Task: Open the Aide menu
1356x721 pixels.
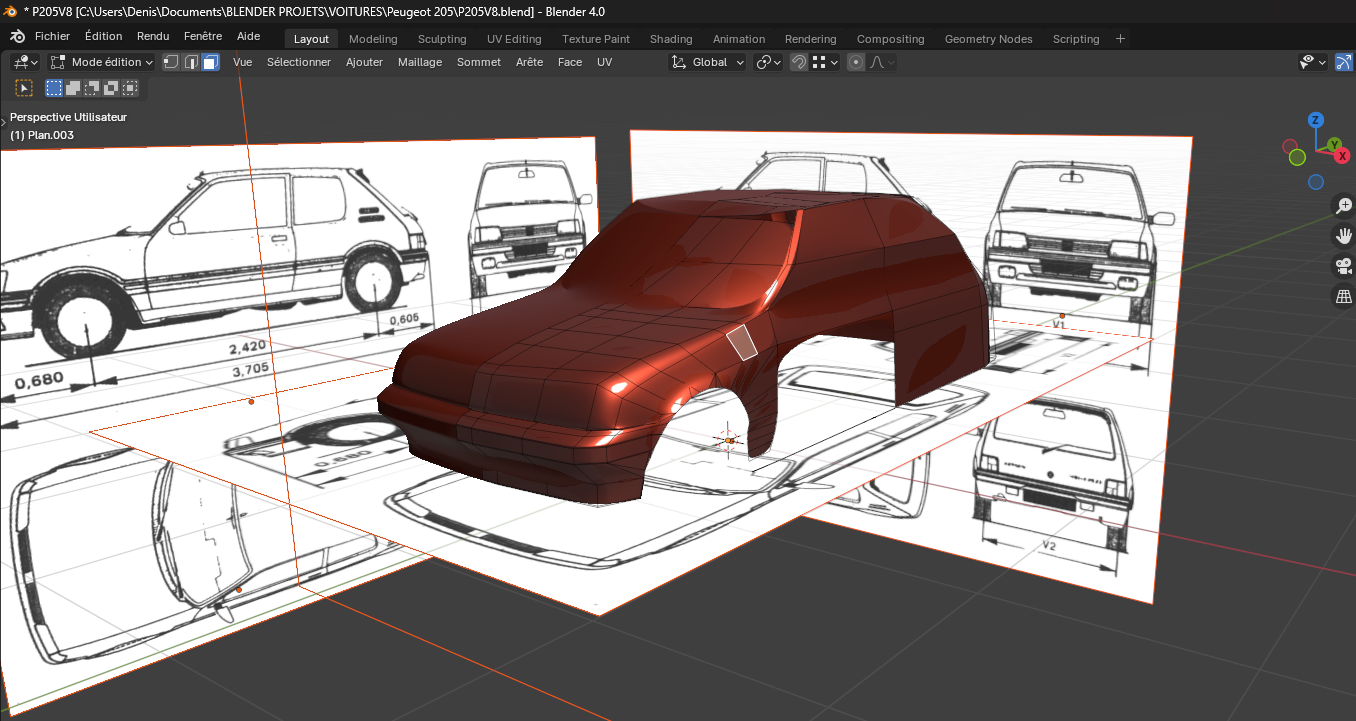Action: click(248, 36)
